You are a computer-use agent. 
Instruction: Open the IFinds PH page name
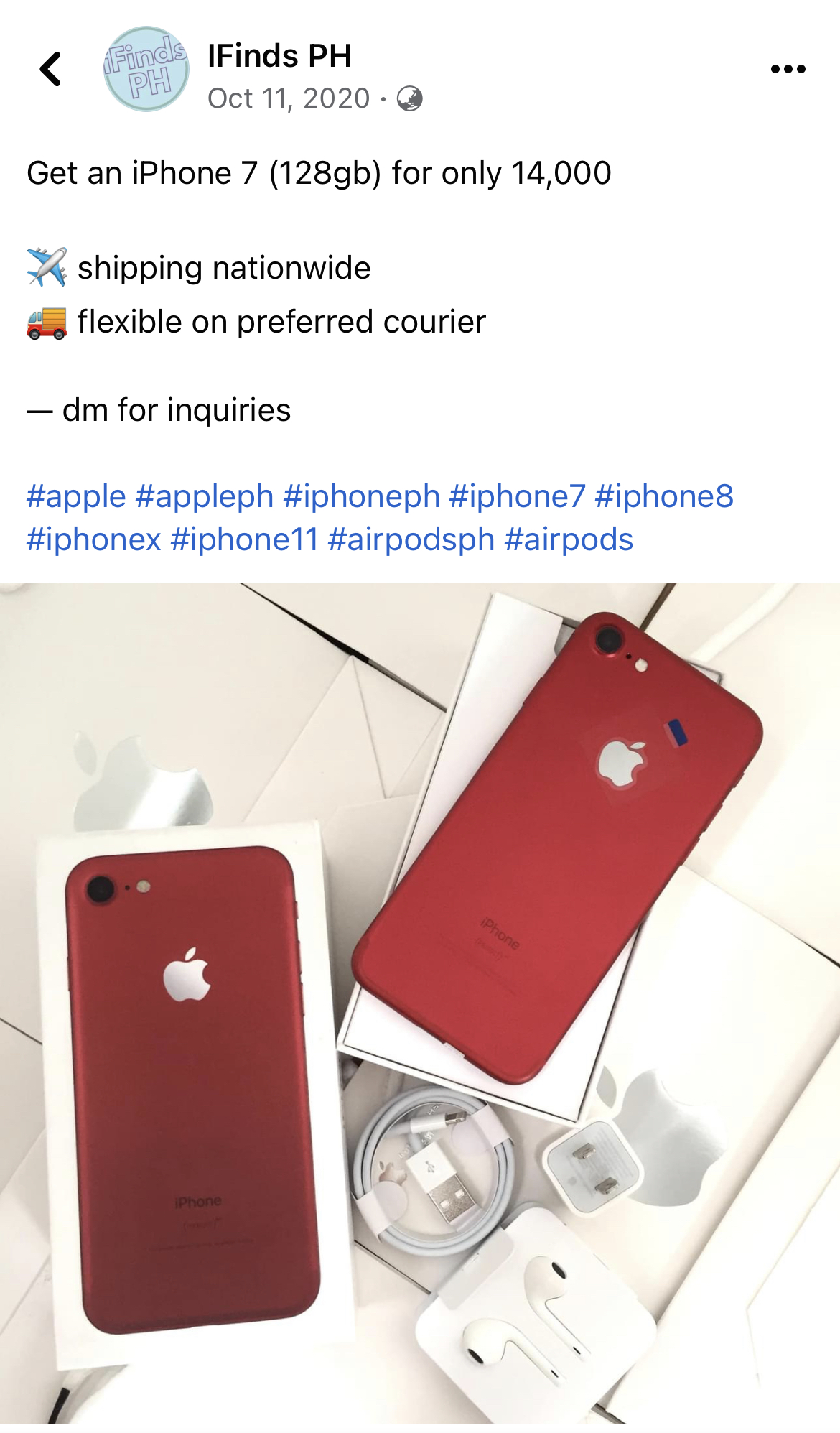tap(279, 56)
